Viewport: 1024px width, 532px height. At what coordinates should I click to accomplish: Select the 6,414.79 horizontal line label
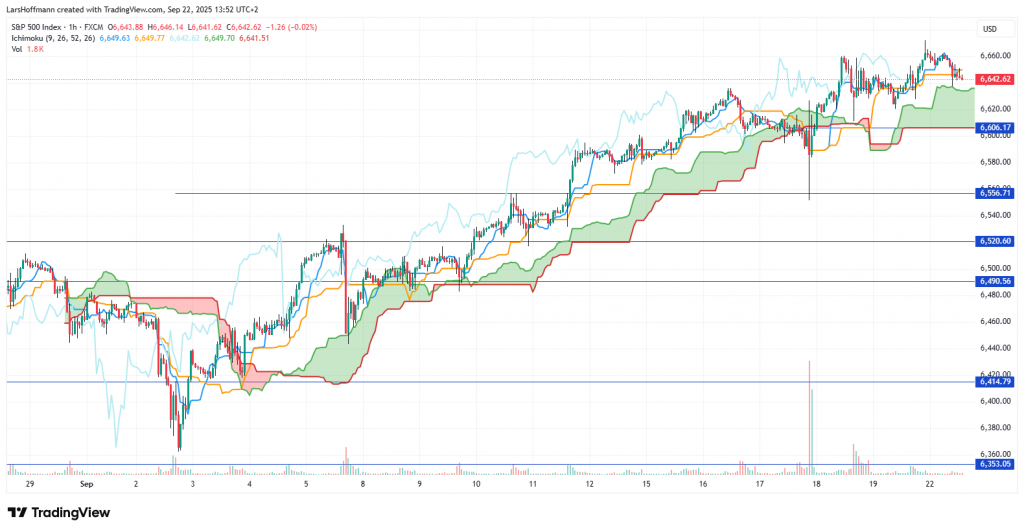pos(996,382)
